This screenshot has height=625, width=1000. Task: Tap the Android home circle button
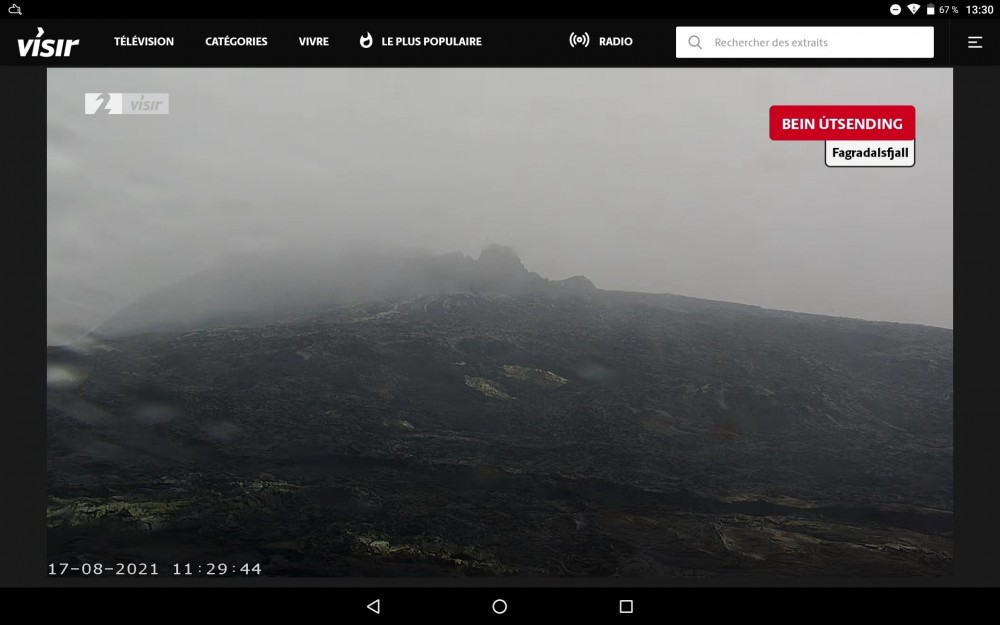[499, 606]
